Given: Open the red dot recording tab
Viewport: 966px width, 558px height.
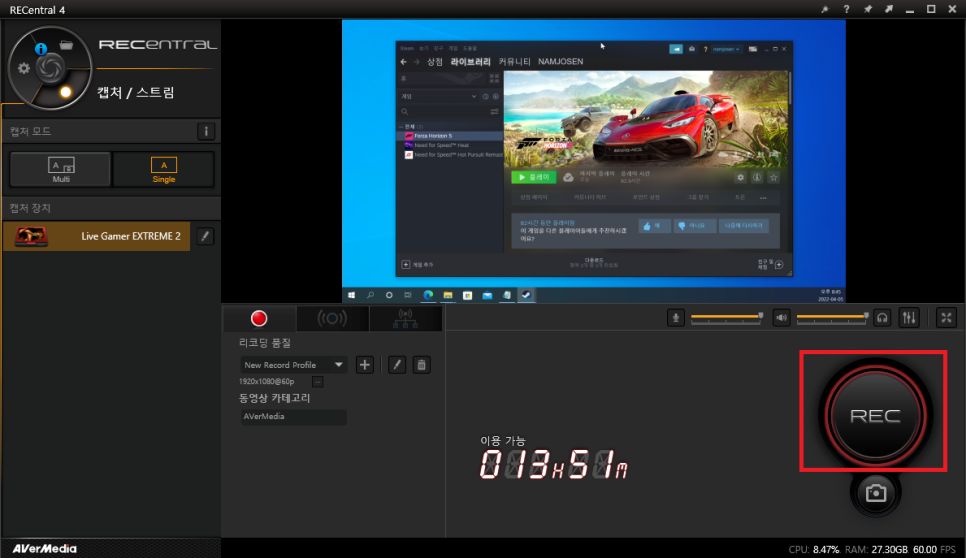Looking at the screenshot, I should 259,318.
